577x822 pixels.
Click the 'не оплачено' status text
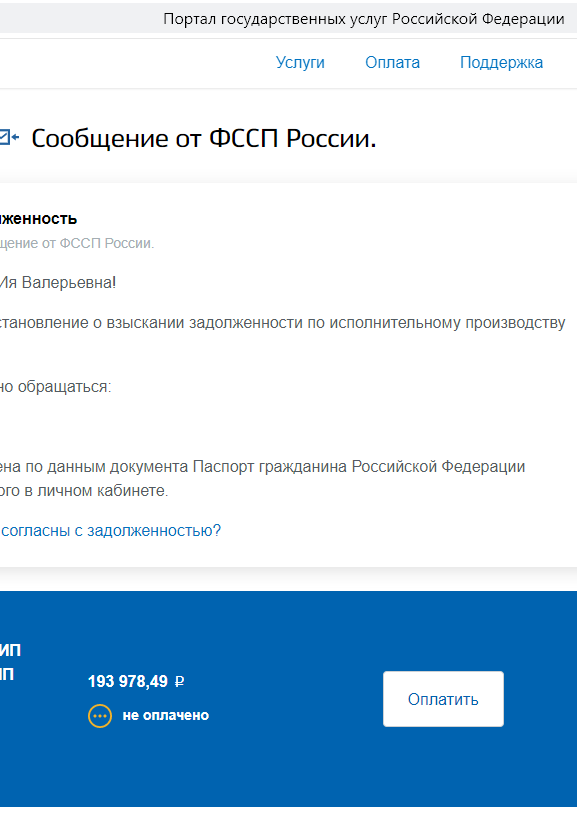166,715
